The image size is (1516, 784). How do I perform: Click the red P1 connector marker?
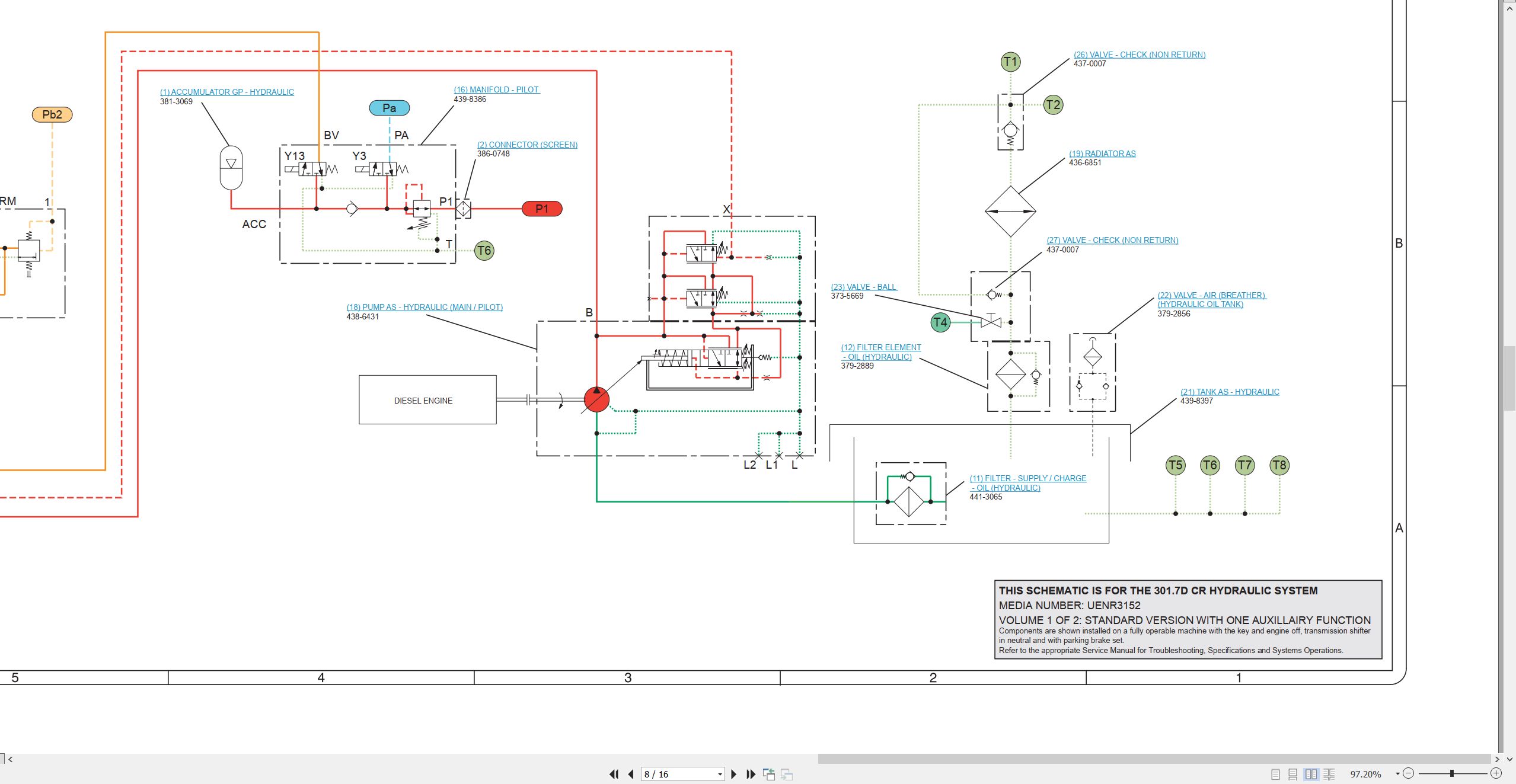542,209
